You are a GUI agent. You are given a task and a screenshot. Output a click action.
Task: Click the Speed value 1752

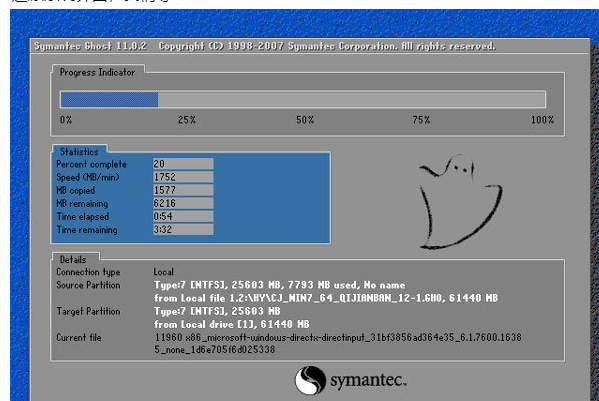183,177
